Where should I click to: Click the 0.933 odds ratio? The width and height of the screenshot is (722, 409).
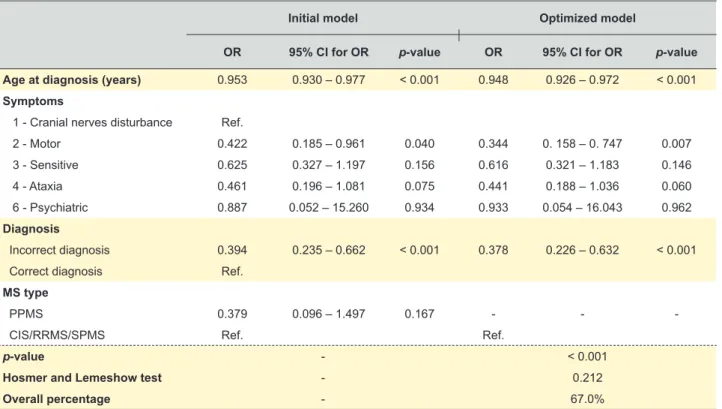pos(493,207)
